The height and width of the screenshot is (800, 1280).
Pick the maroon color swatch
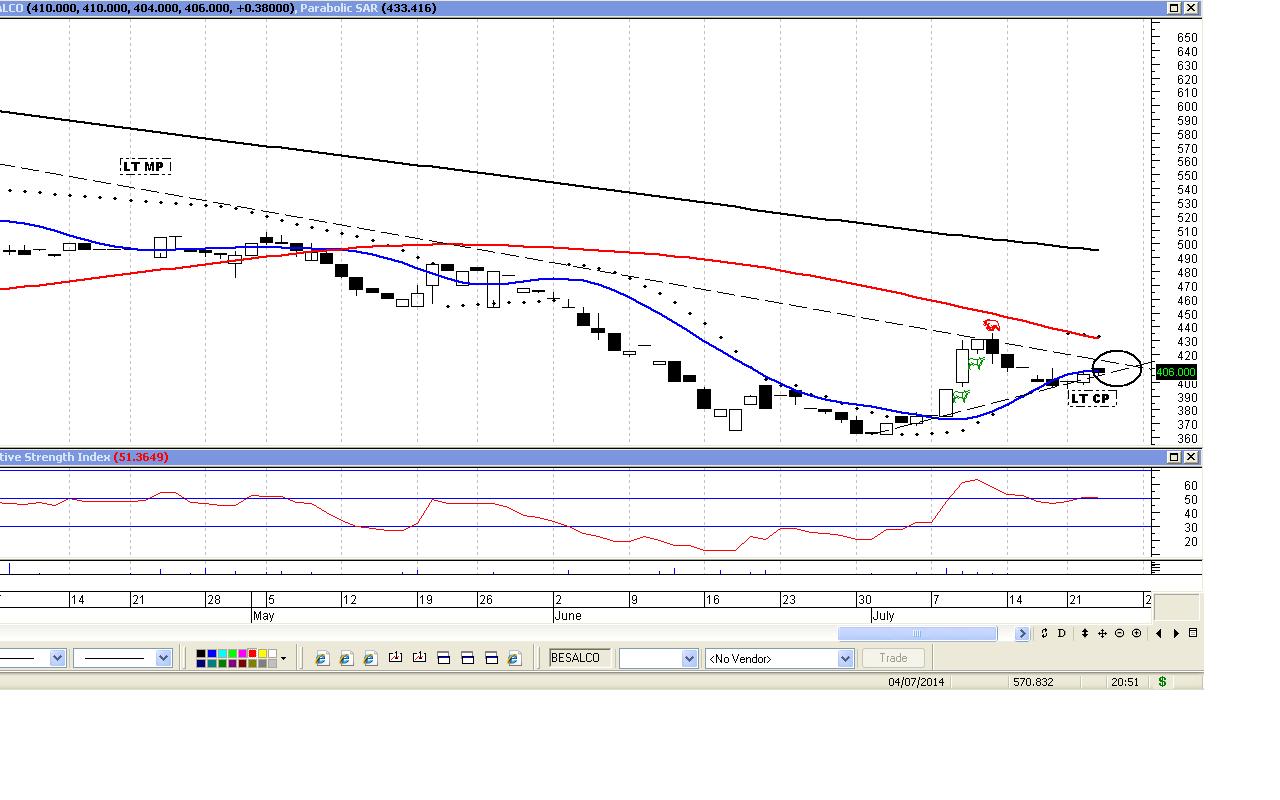point(242,663)
